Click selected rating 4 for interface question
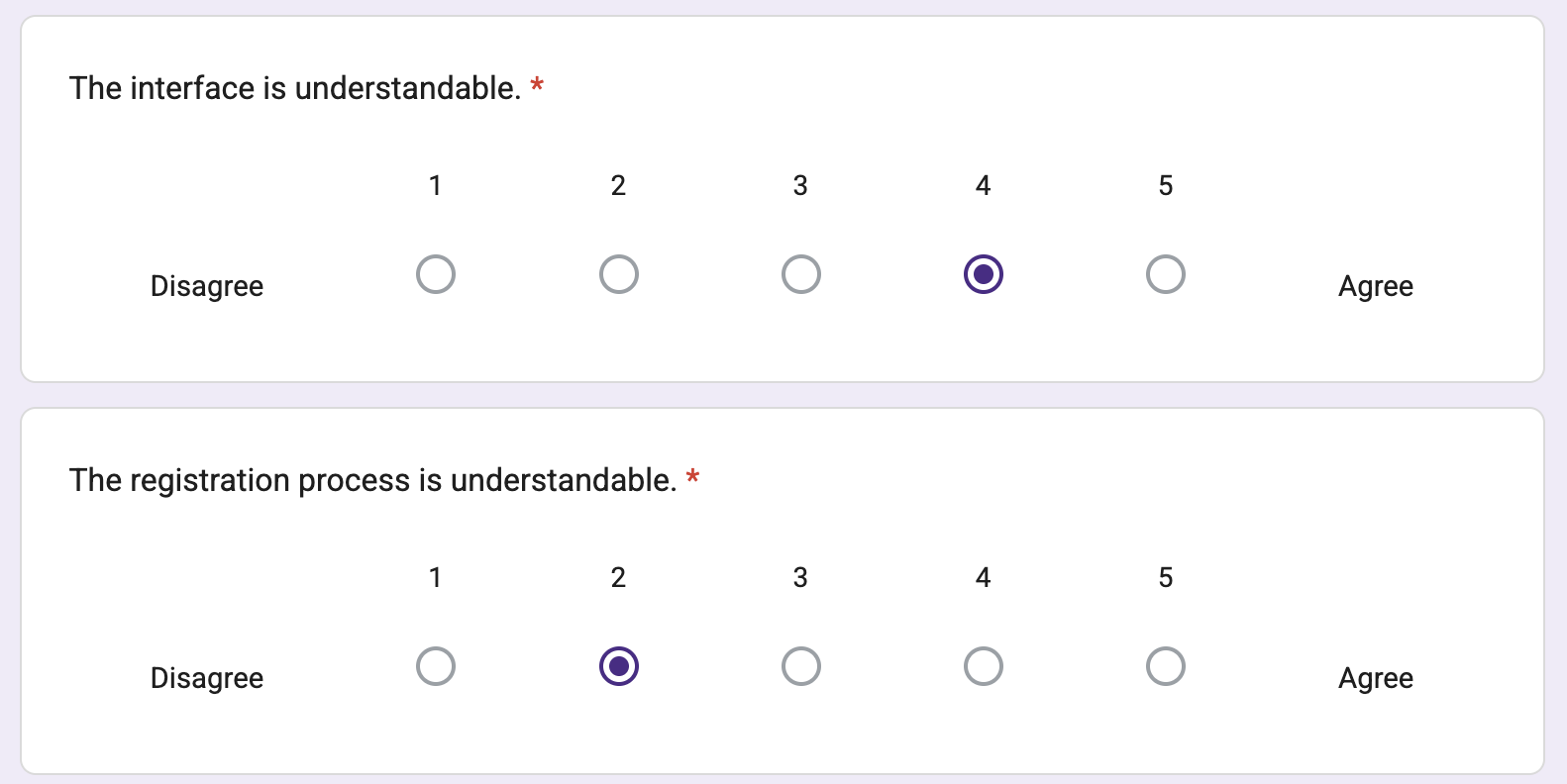 coord(983,274)
